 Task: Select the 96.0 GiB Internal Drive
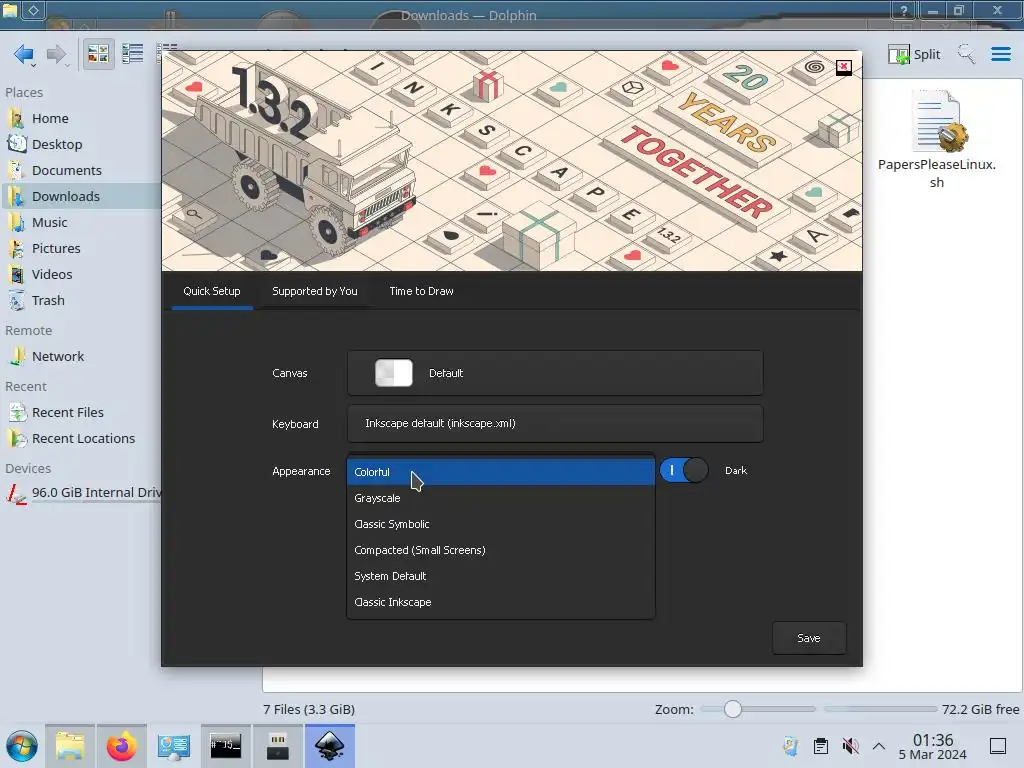pos(82,492)
